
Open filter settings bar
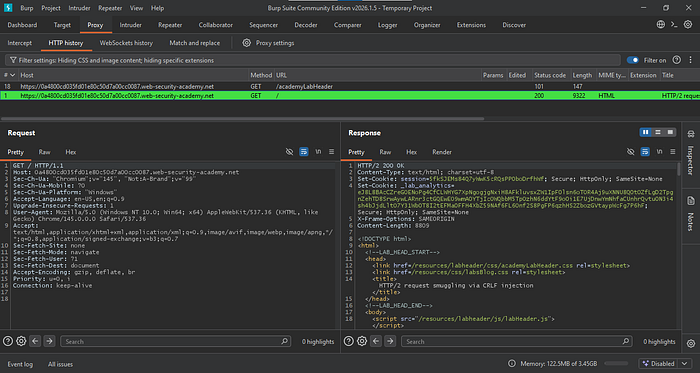[312, 60]
